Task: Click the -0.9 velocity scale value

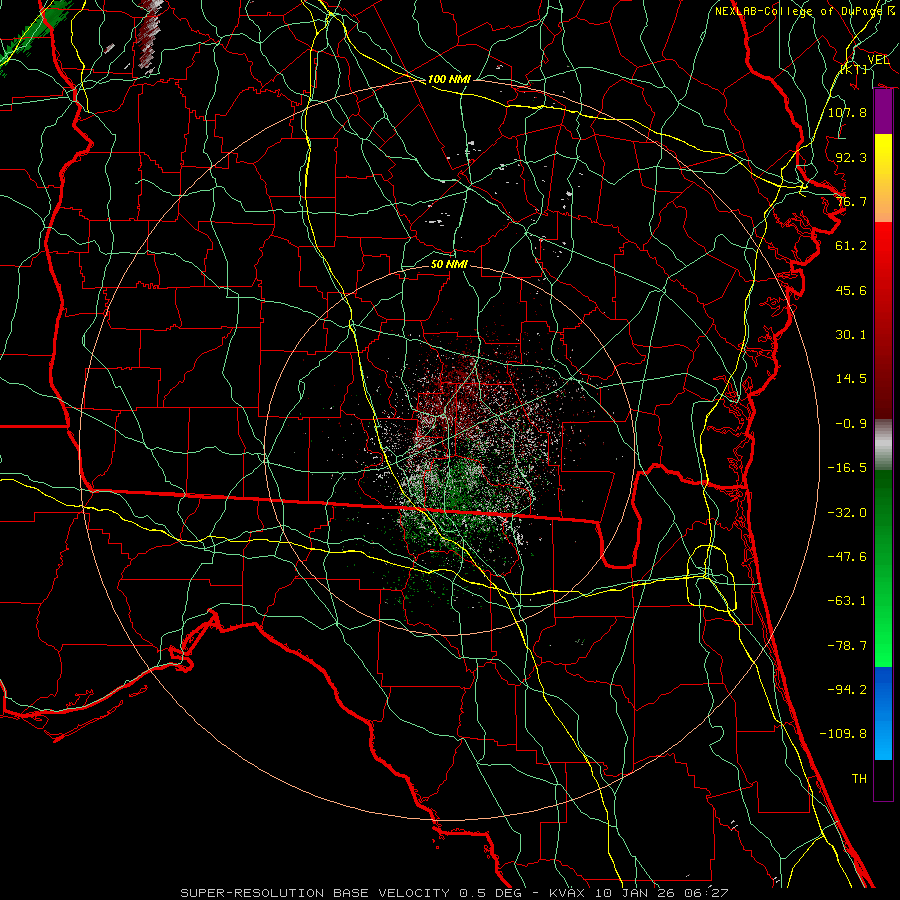Action: (851, 424)
